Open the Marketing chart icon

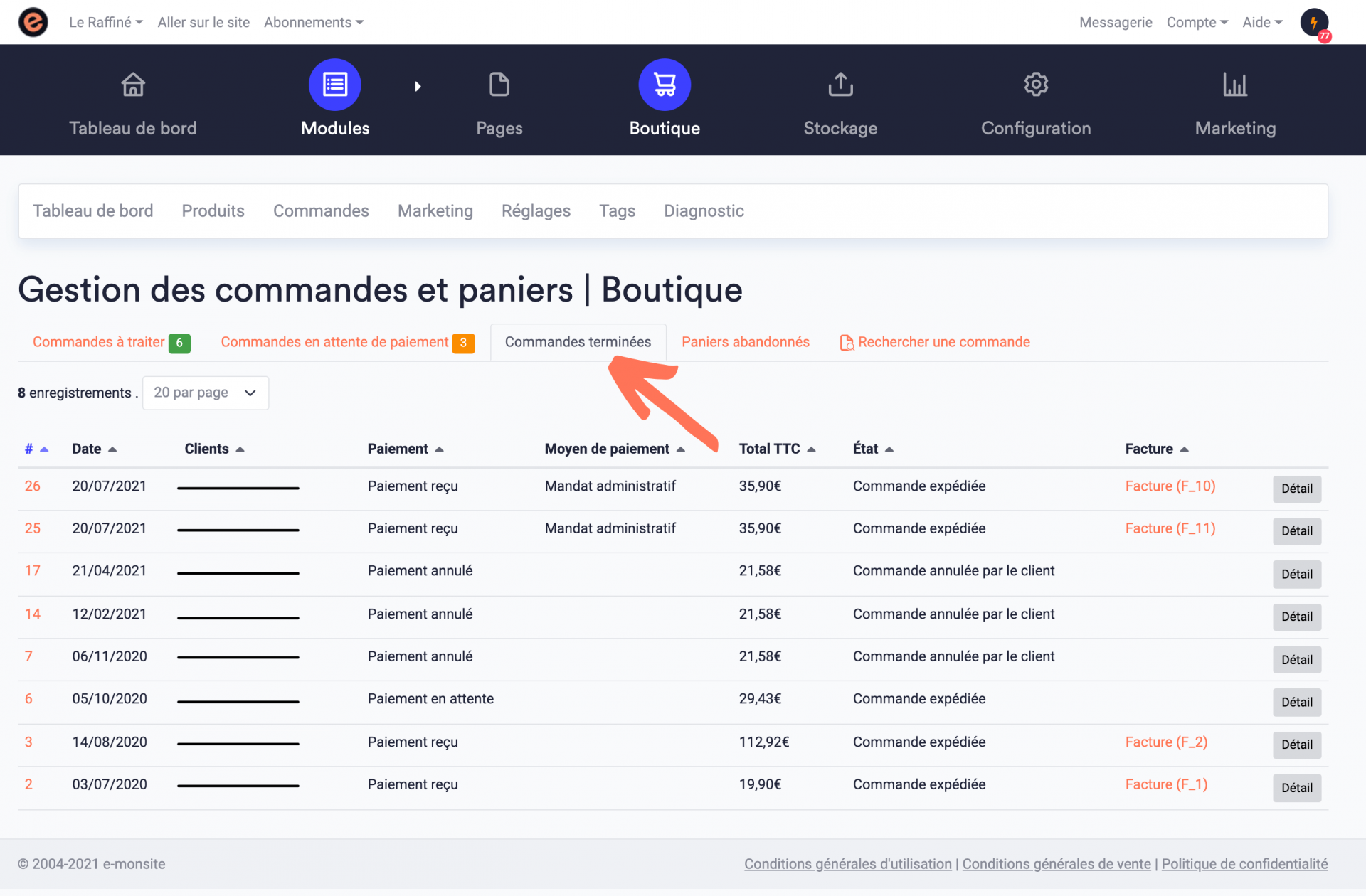[1235, 85]
